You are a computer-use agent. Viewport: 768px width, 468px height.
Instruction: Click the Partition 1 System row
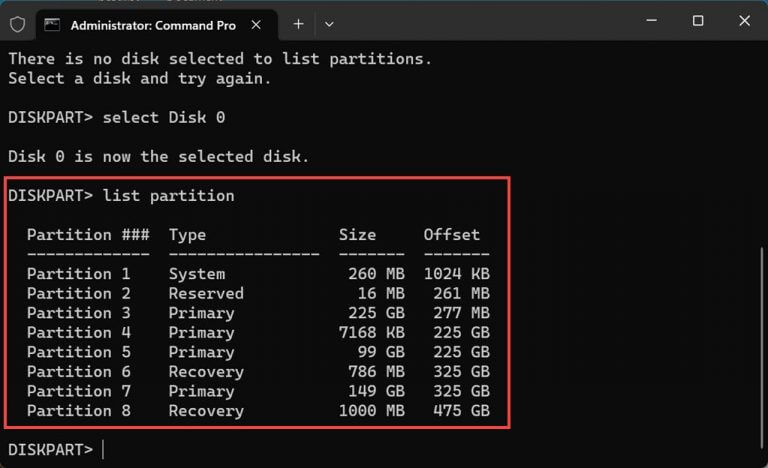(258, 273)
